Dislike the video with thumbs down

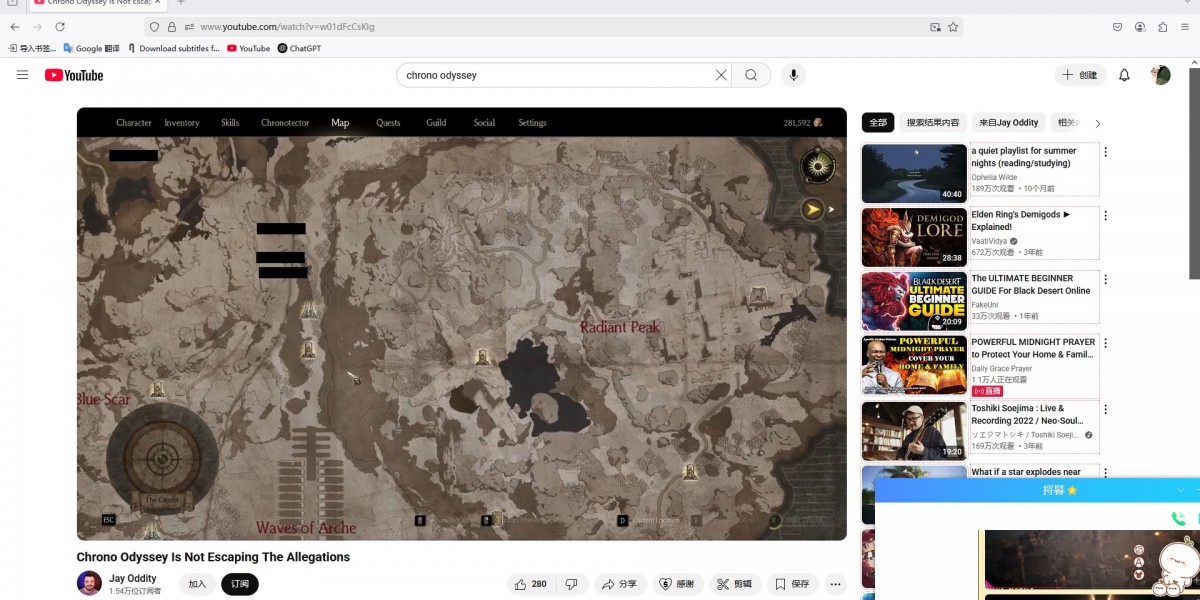pyautogui.click(x=572, y=584)
